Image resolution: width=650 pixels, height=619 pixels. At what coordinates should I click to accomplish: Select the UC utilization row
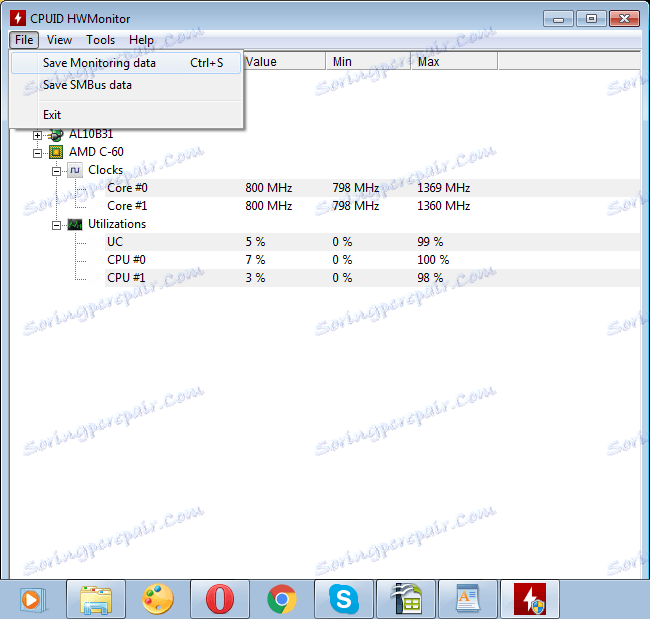[x=372, y=242]
